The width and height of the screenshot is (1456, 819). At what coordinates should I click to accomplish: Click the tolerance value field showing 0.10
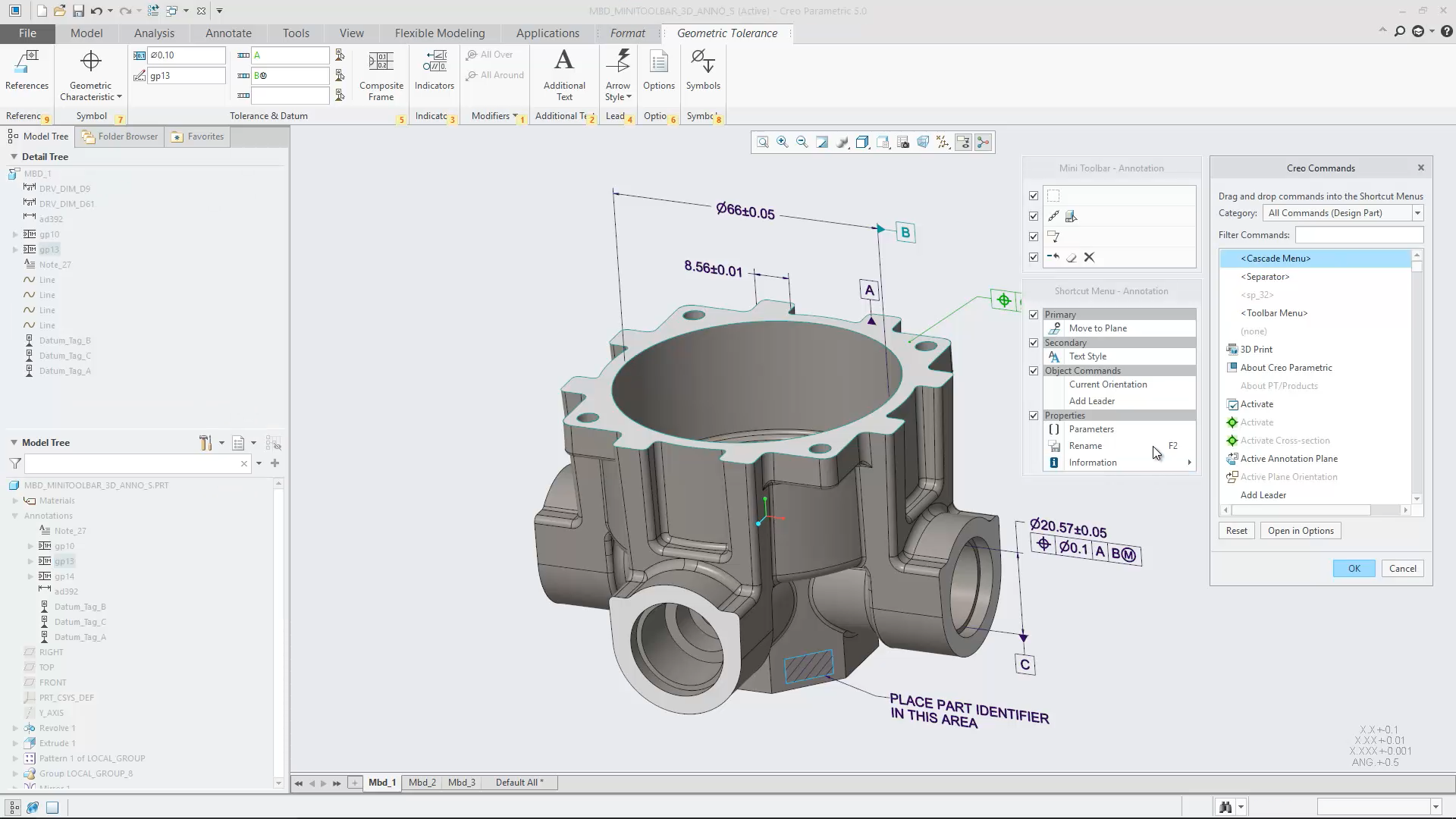tap(187, 55)
